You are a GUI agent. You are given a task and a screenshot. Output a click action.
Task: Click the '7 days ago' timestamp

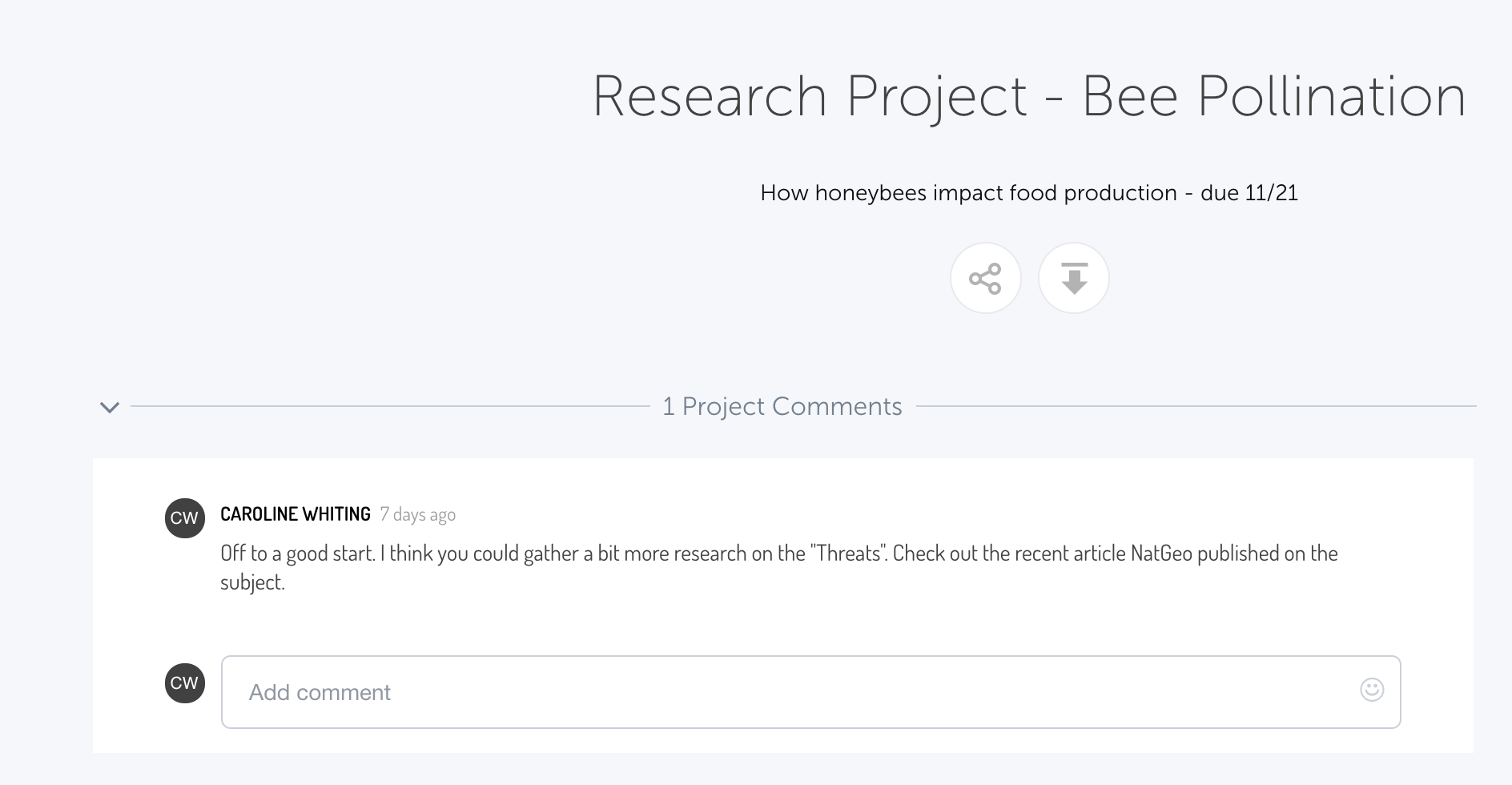[417, 515]
